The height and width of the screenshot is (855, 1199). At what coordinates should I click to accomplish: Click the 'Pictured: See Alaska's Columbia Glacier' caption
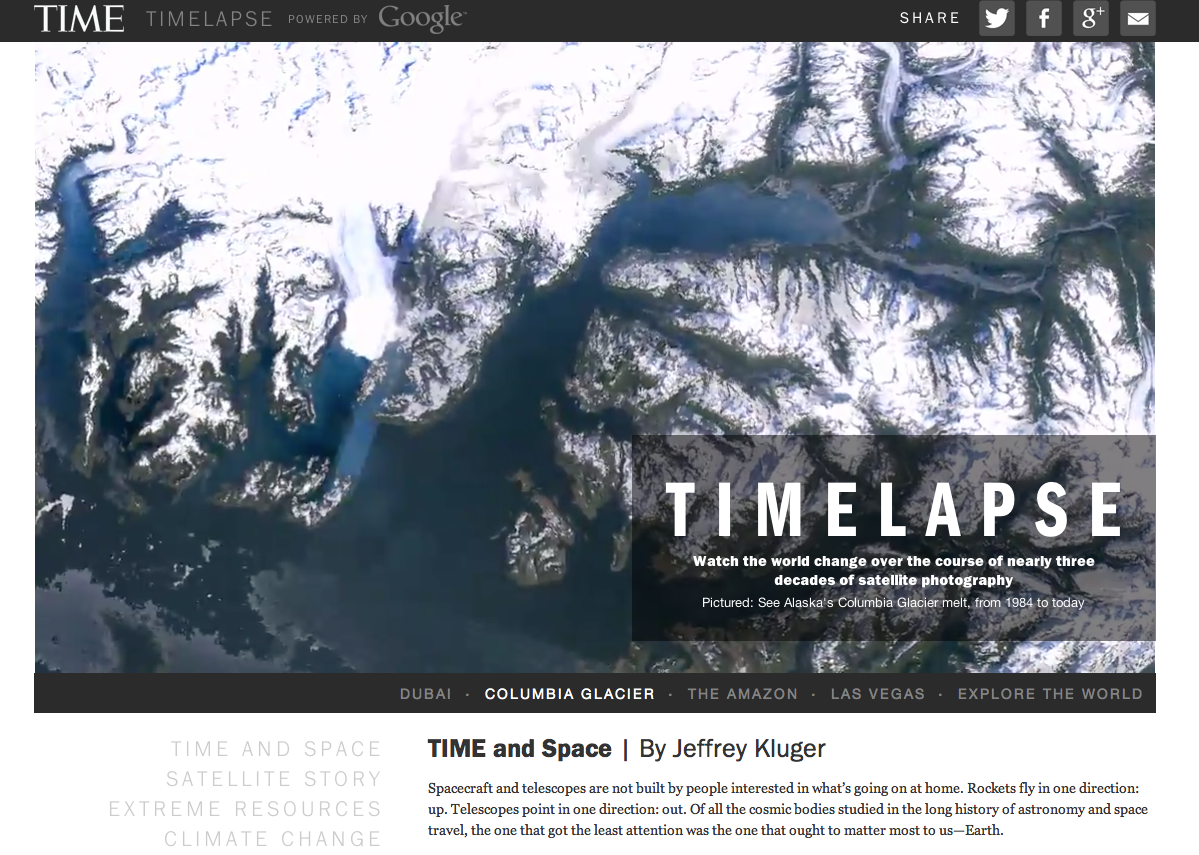point(893,603)
